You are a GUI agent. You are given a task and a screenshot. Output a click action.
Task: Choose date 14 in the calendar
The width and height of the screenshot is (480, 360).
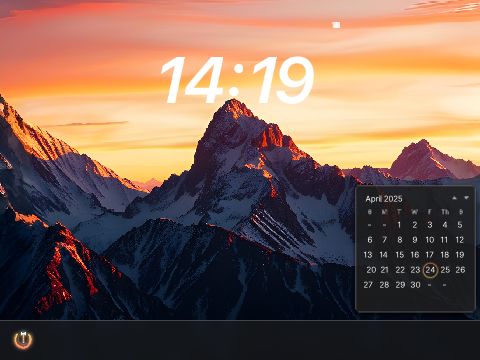click(x=384, y=255)
